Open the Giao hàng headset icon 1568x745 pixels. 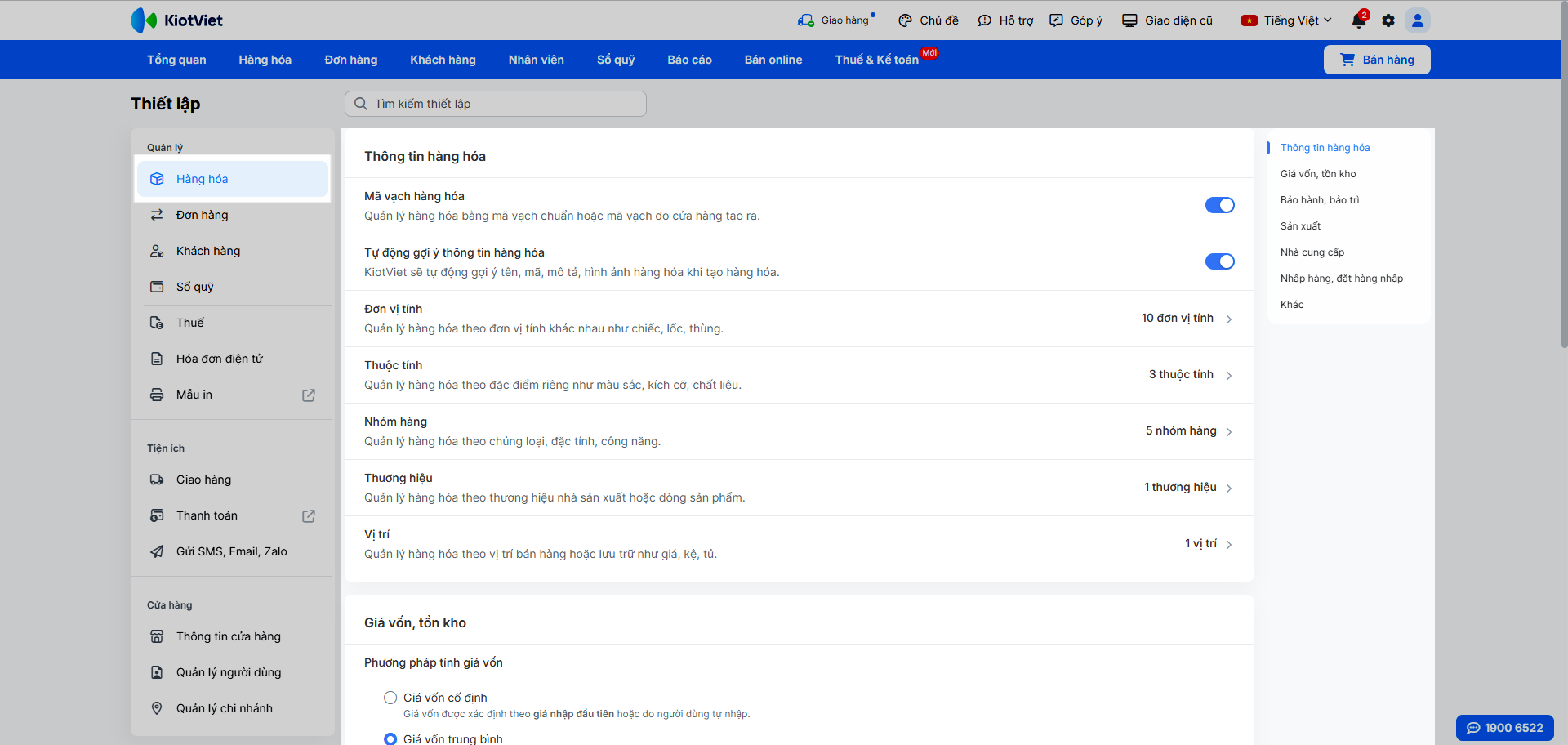click(806, 20)
